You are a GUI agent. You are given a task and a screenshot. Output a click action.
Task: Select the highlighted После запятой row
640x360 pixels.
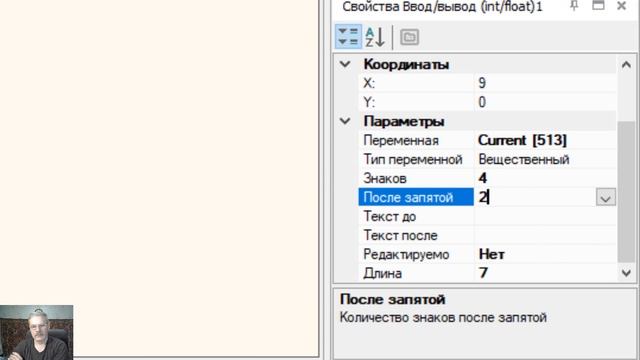416,198
